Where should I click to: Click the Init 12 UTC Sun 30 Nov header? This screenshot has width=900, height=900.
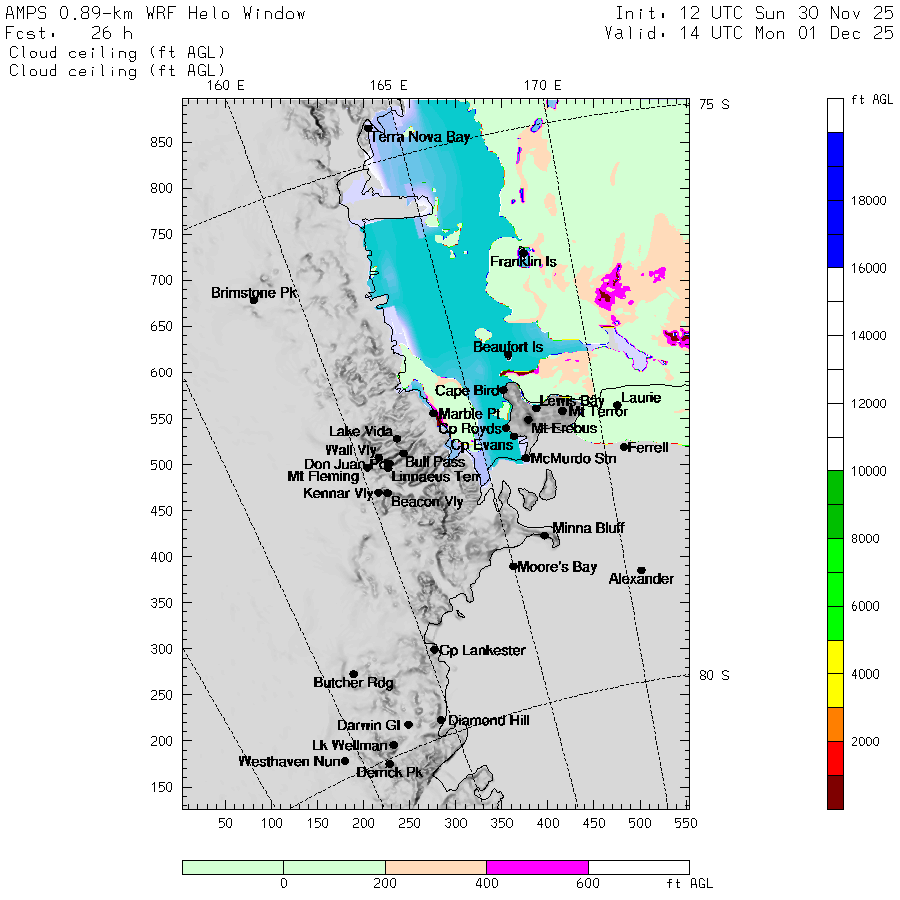pos(754,13)
